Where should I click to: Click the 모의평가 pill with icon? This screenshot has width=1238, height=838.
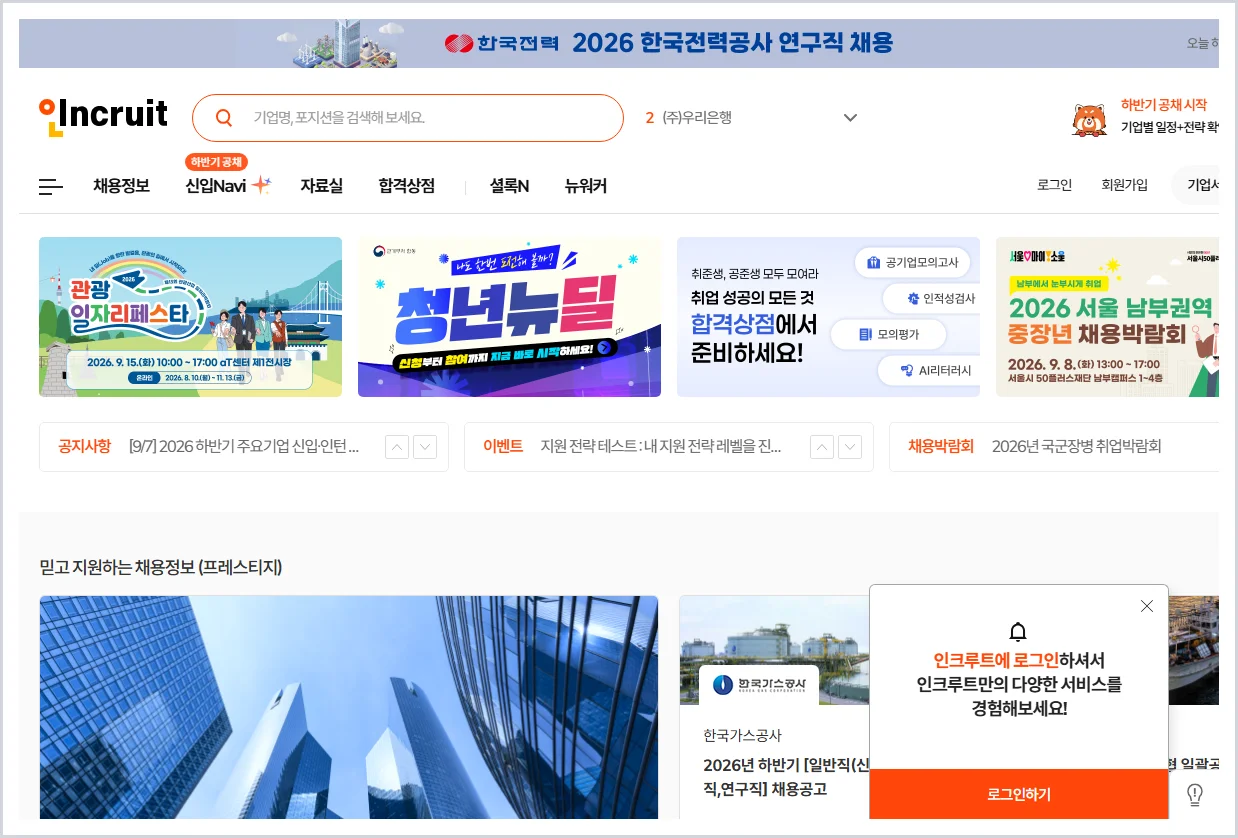point(888,335)
